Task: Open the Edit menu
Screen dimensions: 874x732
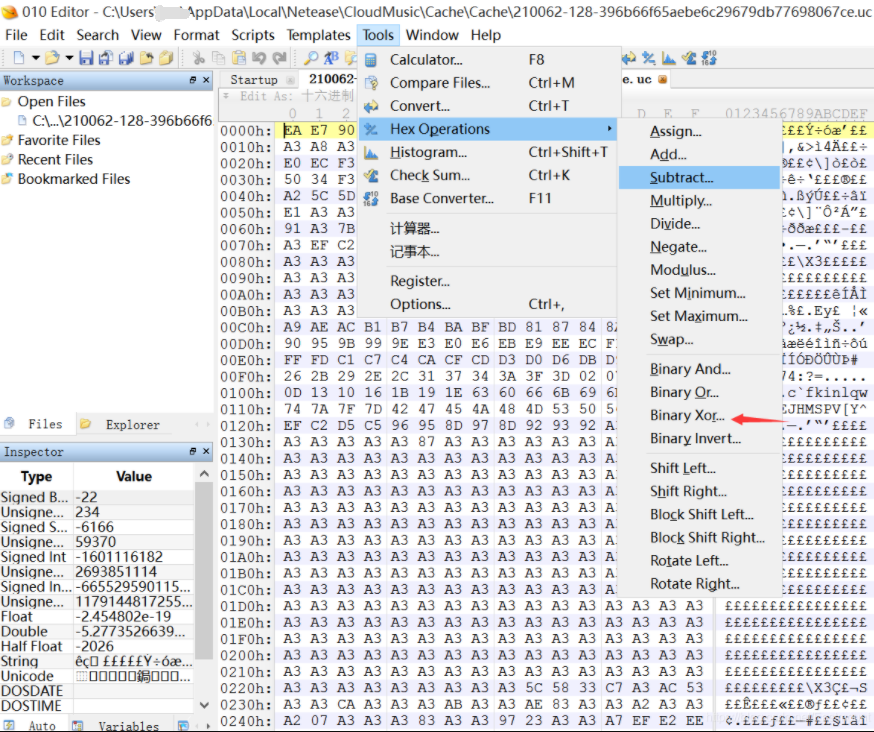Action: pyautogui.click(x=52, y=35)
